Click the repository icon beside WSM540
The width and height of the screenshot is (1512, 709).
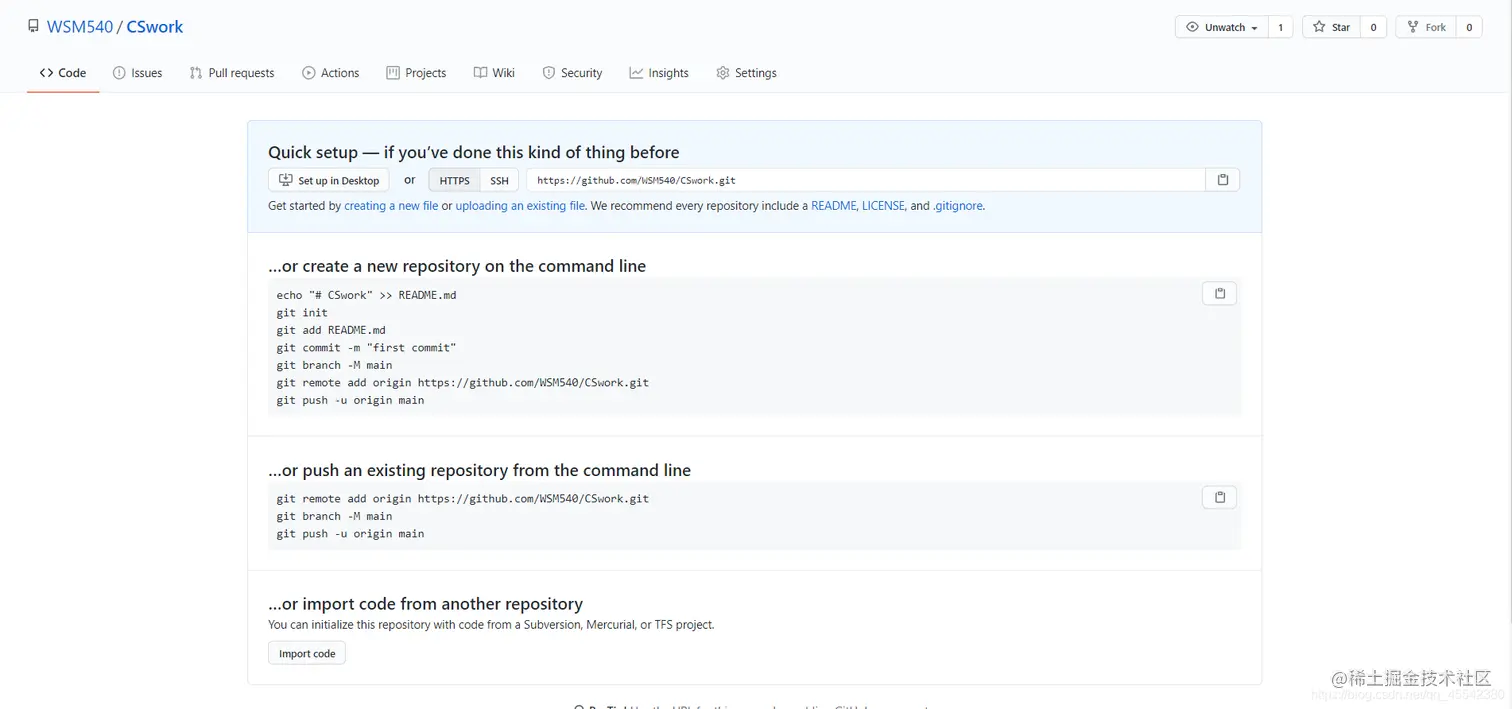[x=34, y=27]
